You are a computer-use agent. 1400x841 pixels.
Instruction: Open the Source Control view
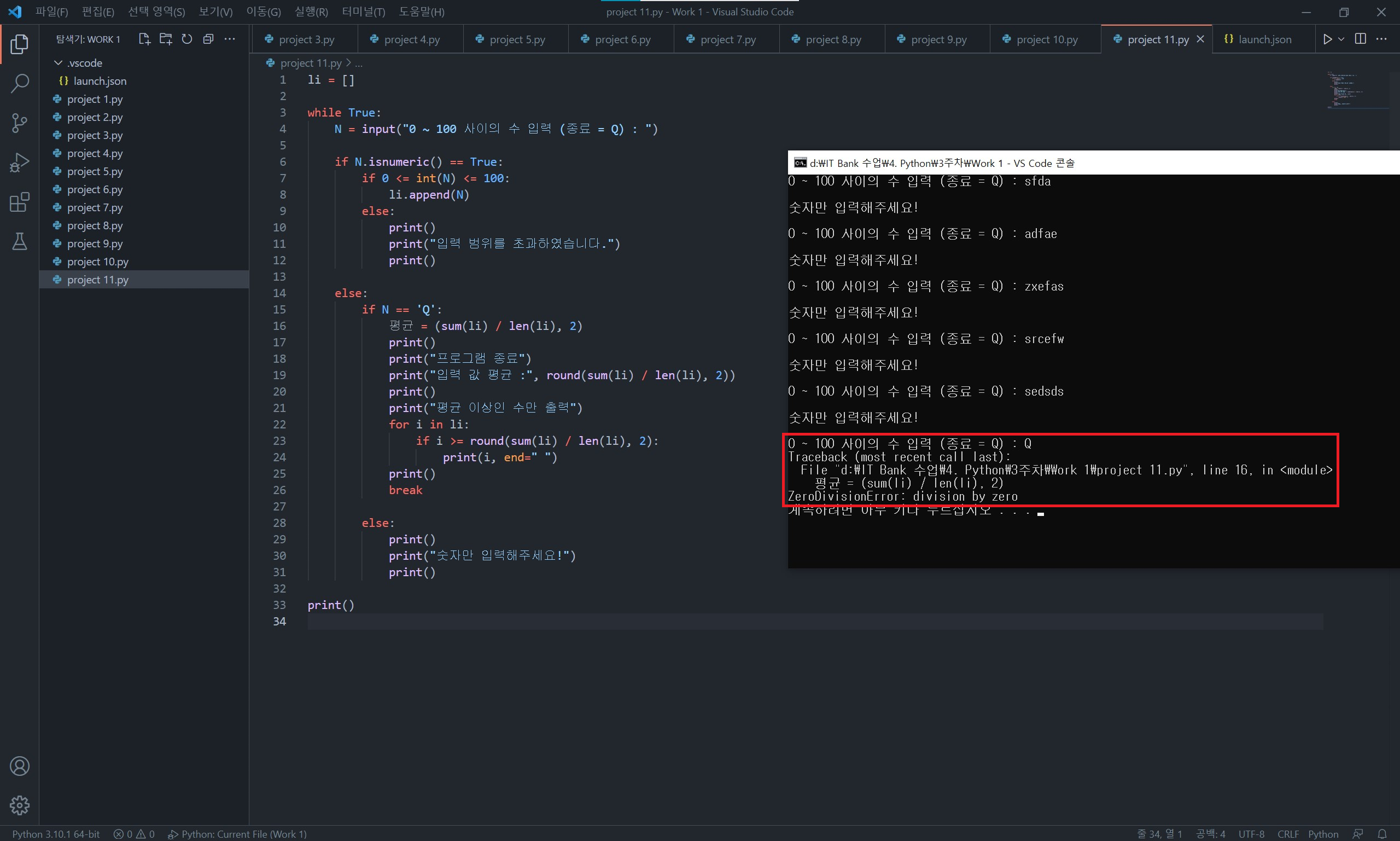[19, 123]
